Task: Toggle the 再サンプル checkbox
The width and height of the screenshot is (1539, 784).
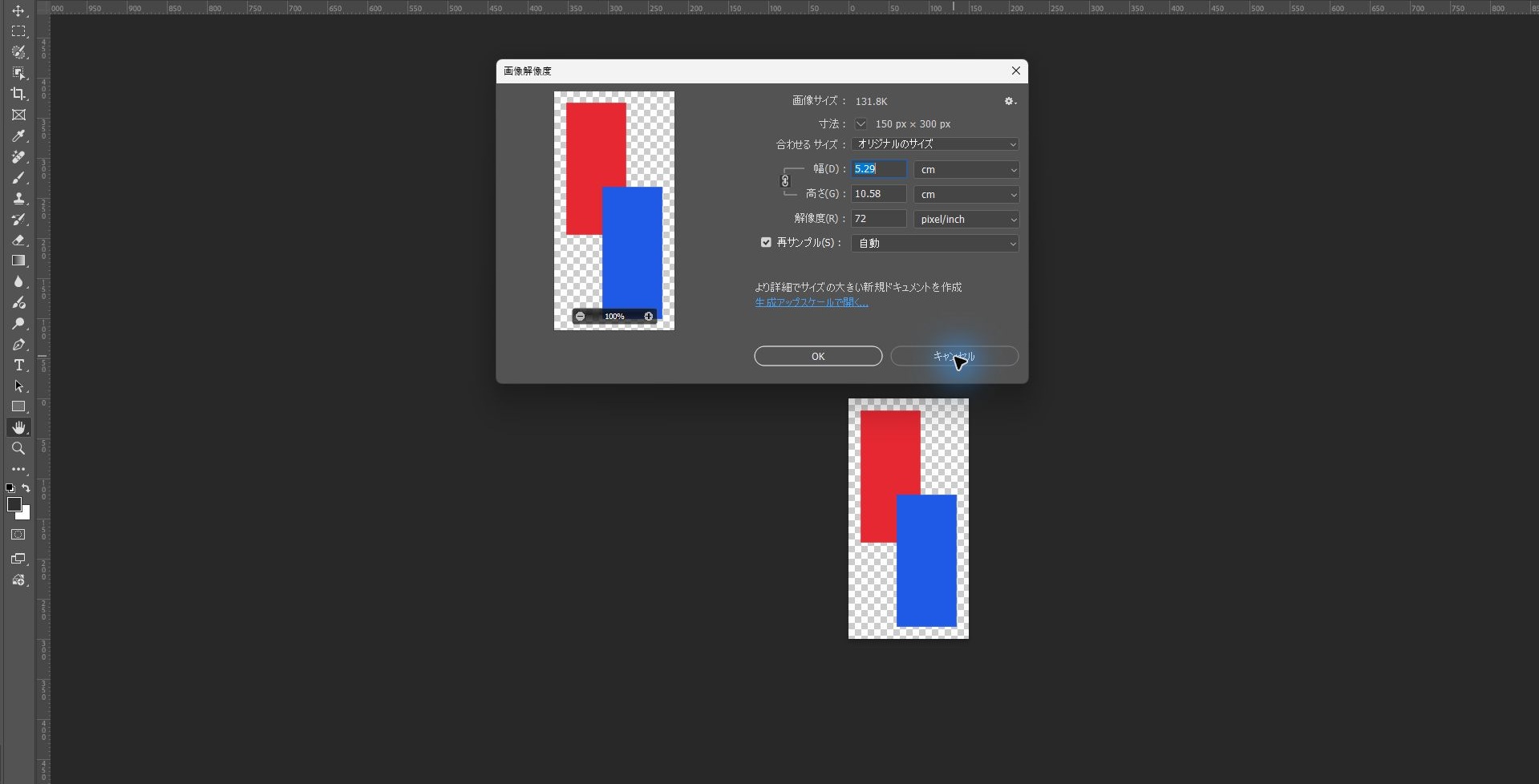Action: pyautogui.click(x=766, y=242)
